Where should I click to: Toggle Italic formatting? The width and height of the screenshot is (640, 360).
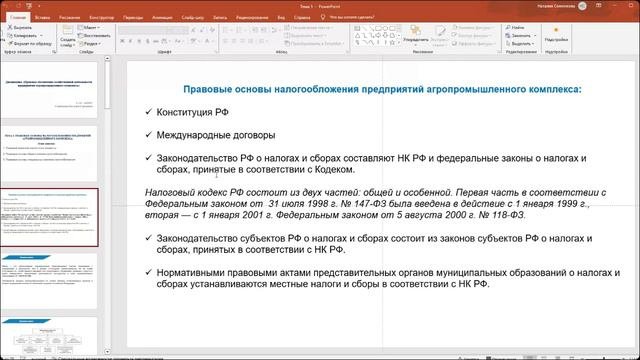130,41
